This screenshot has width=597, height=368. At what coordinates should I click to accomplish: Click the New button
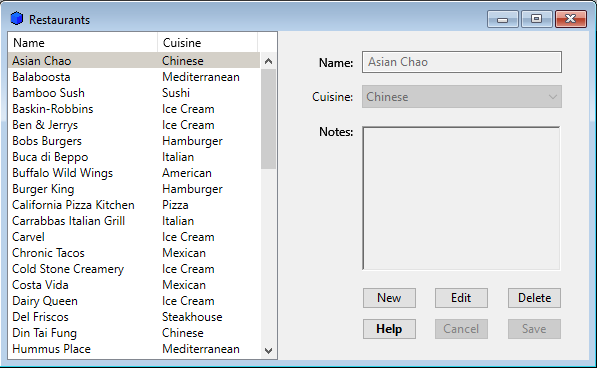(x=389, y=298)
